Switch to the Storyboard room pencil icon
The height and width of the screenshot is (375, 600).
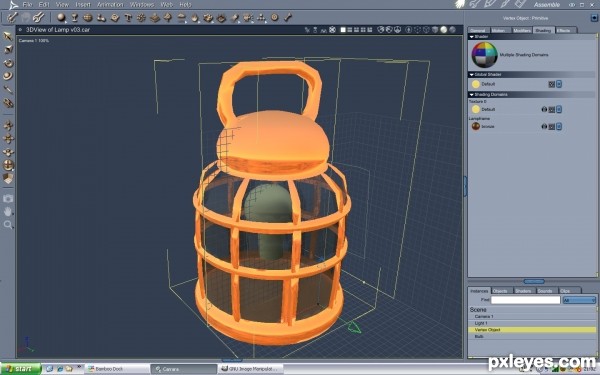pyautogui.click(x=490, y=4)
